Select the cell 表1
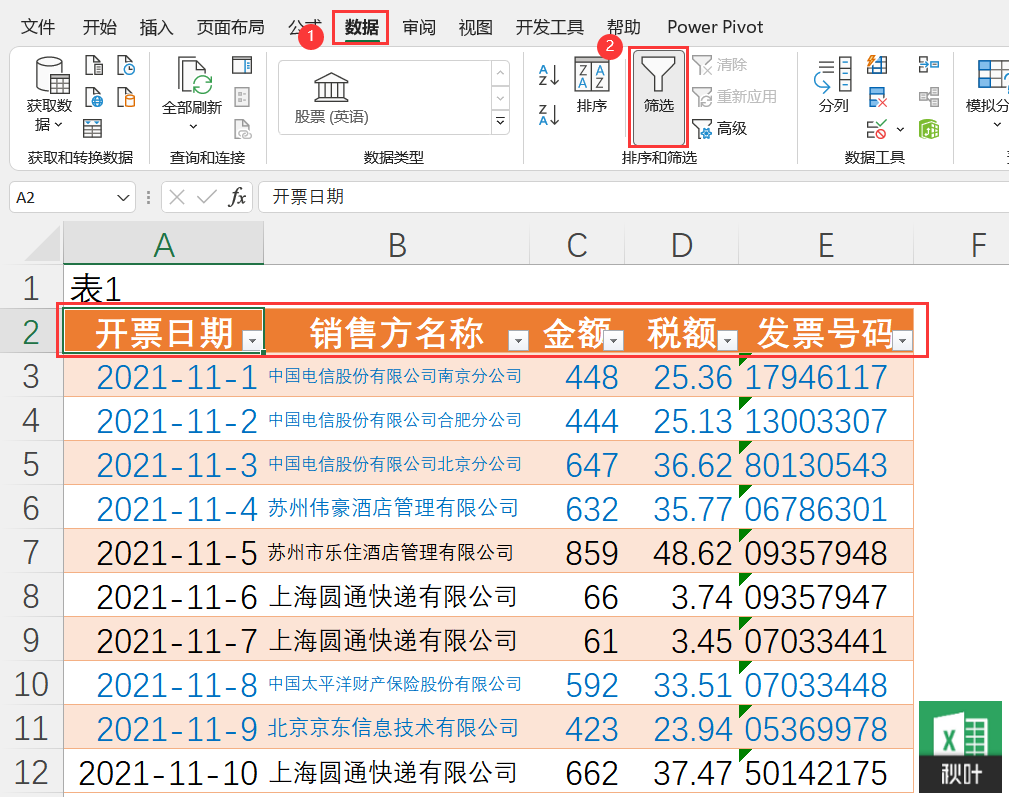The image size is (1009, 797). tap(164, 288)
